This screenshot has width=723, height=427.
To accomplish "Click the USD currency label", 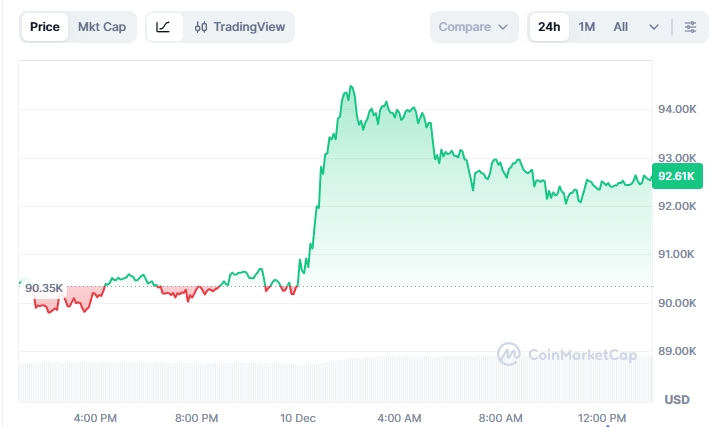I will click(677, 399).
